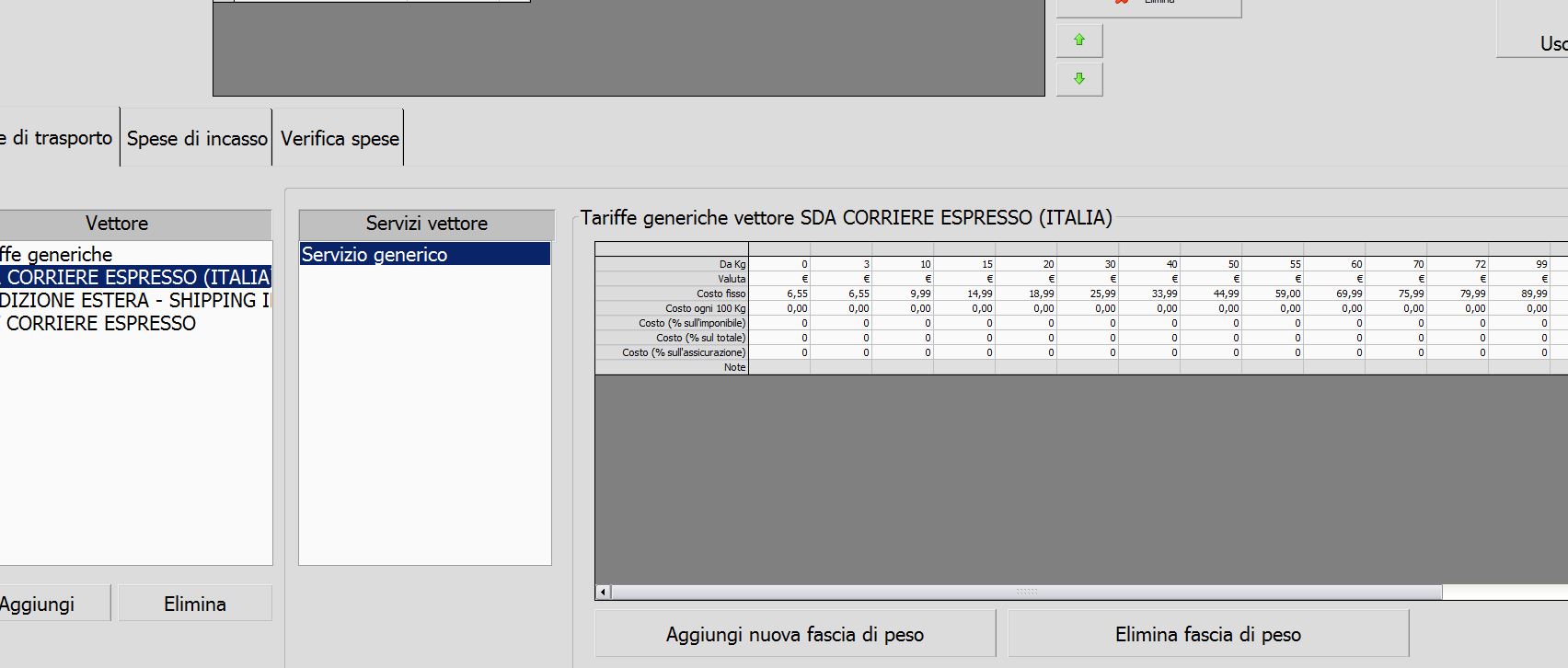Click the Da Kg cell with value 72
The width and height of the screenshot is (1568, 668).
coord(1458,264)
